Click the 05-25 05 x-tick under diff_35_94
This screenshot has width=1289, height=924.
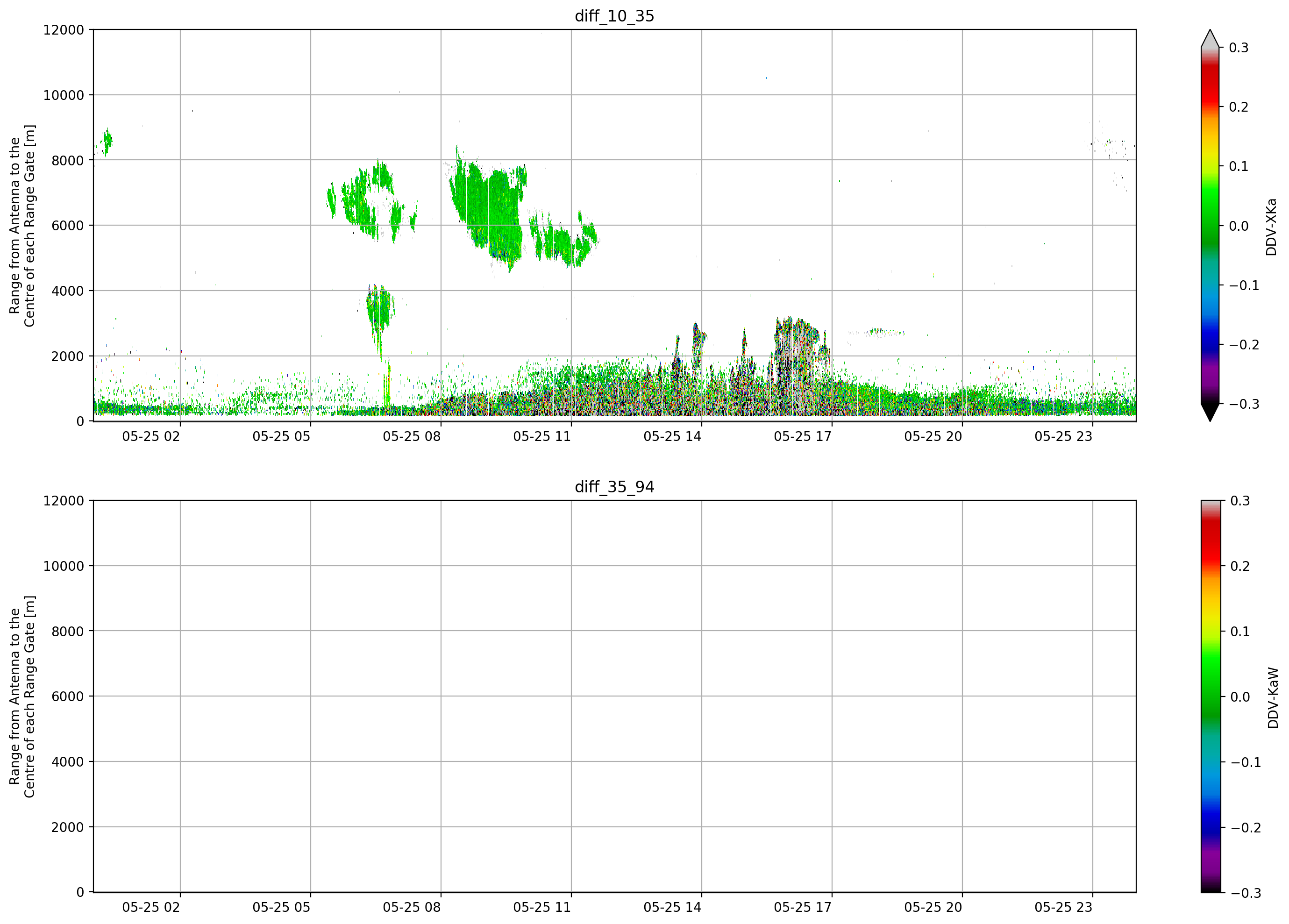(281, 908)
